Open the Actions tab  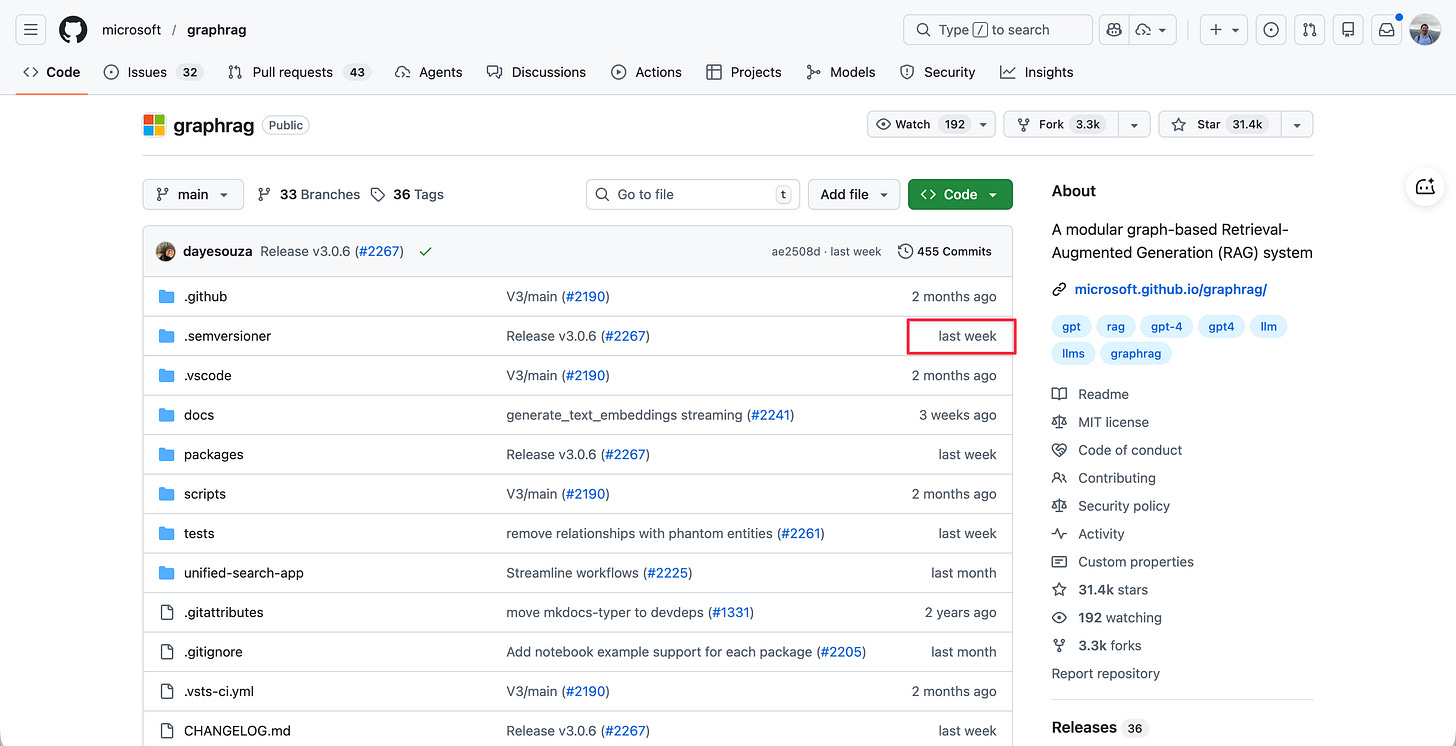pos(646,72)
